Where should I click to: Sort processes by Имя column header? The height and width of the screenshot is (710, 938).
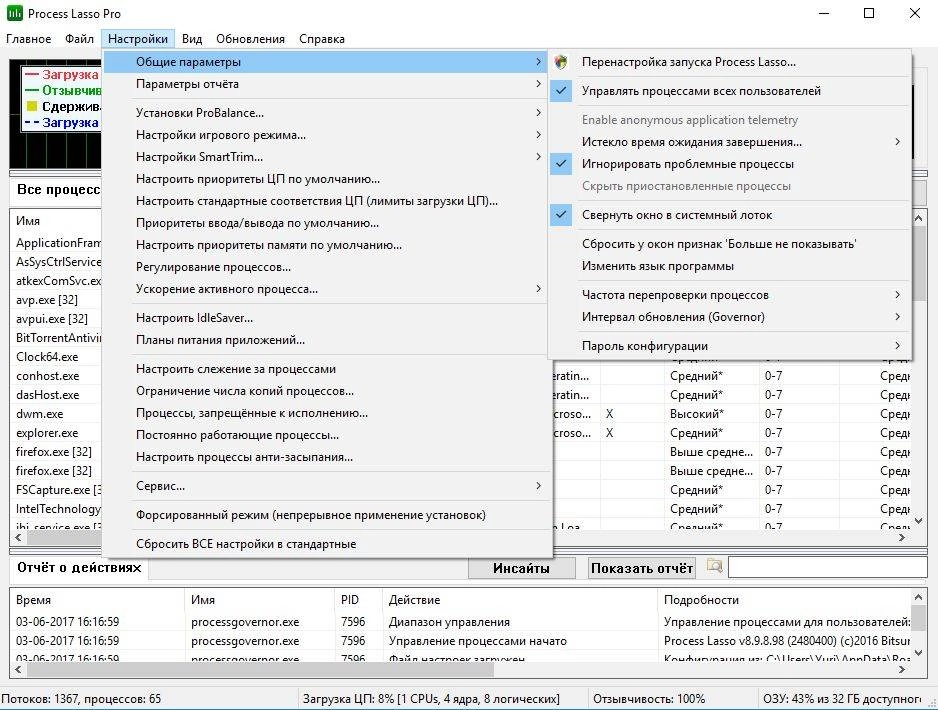click(x=56, y=221)
